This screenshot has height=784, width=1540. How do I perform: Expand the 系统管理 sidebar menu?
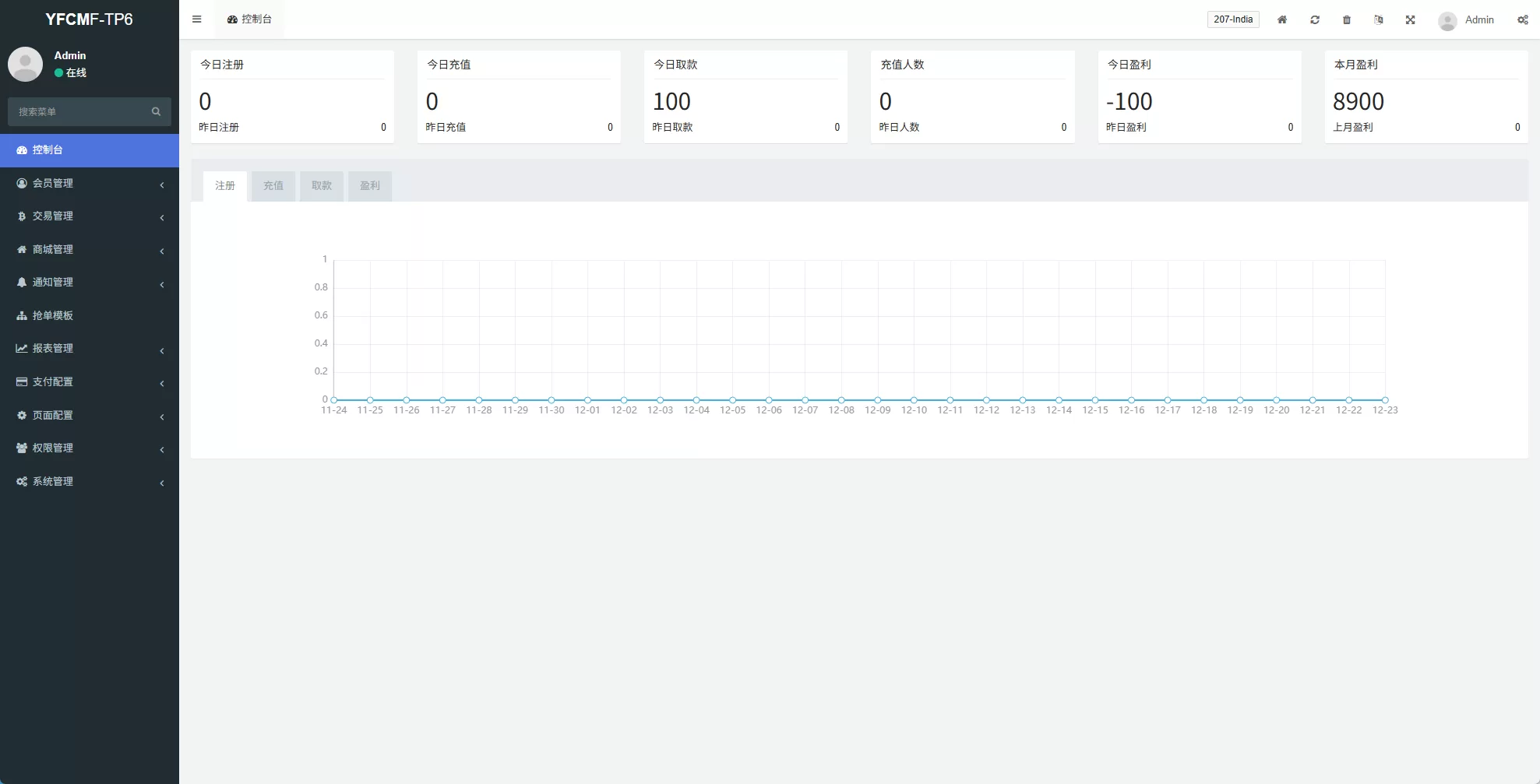pos(89,481)
